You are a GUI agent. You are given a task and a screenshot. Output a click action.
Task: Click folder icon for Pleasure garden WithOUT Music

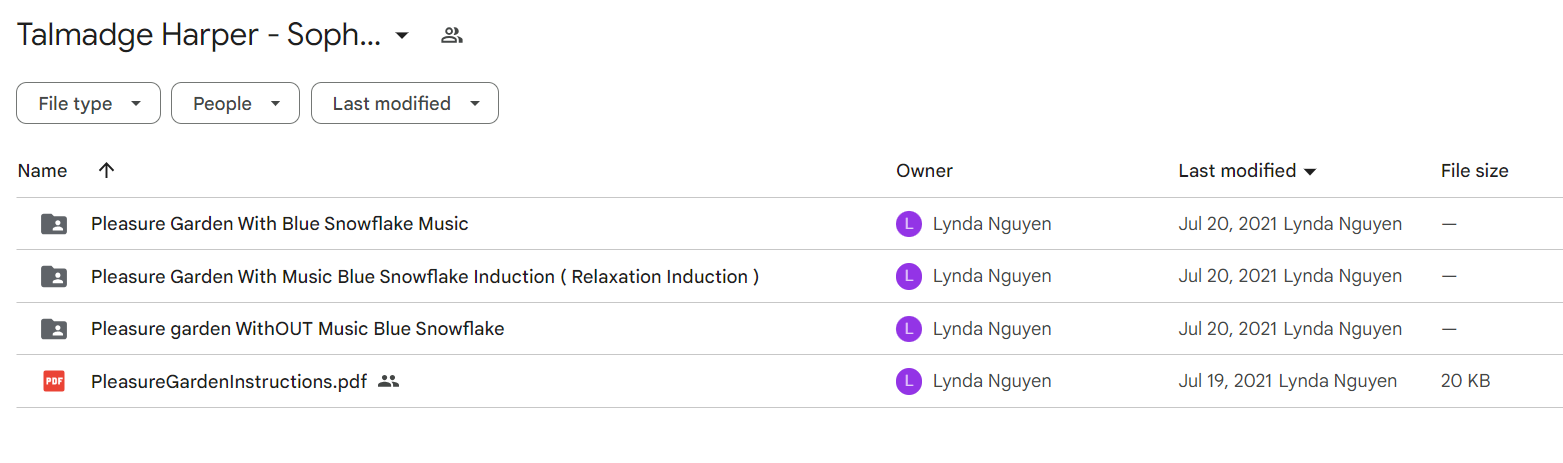(x=54, y=328)
